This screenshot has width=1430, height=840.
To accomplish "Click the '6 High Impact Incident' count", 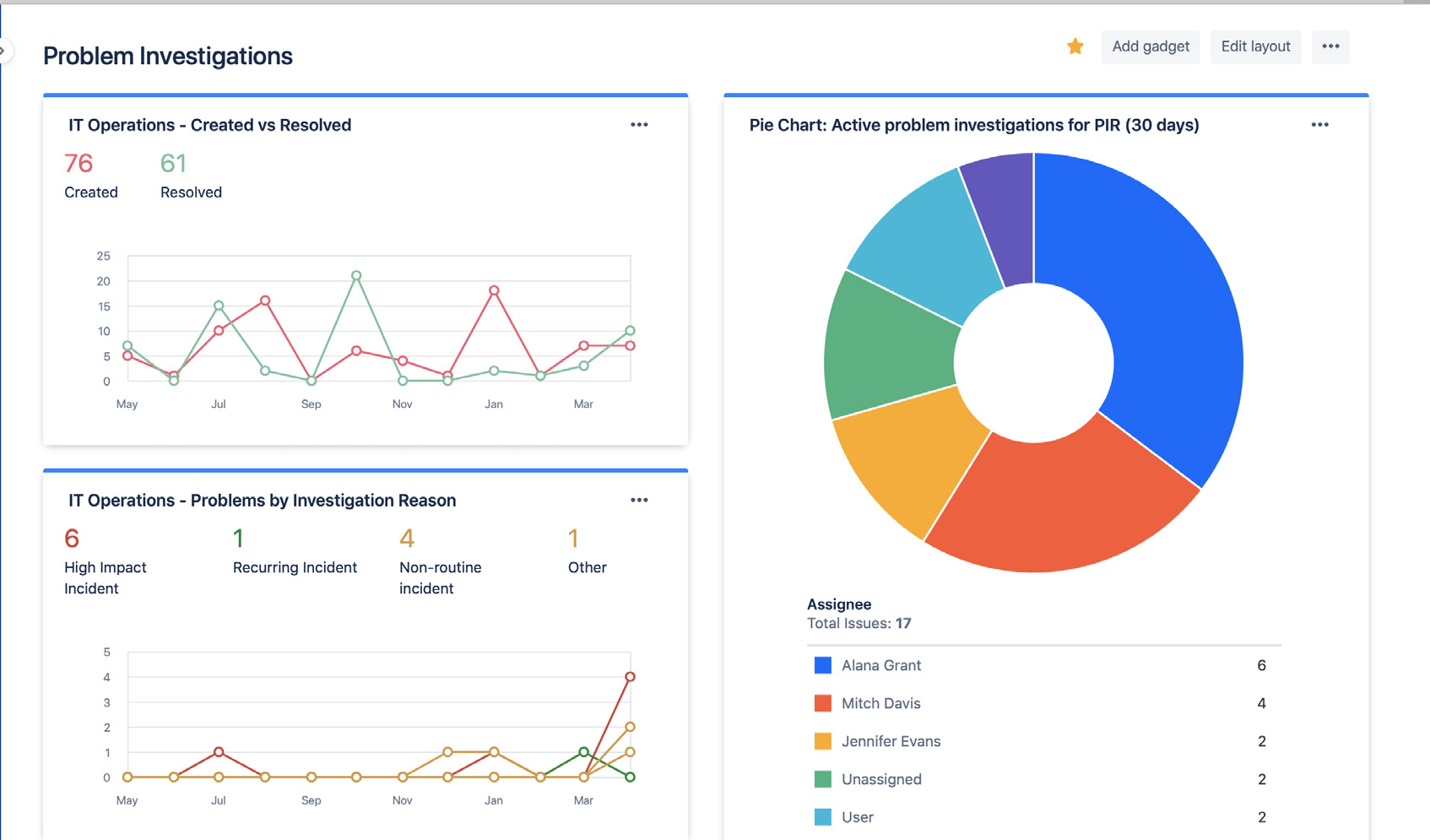I will (72, 538).
